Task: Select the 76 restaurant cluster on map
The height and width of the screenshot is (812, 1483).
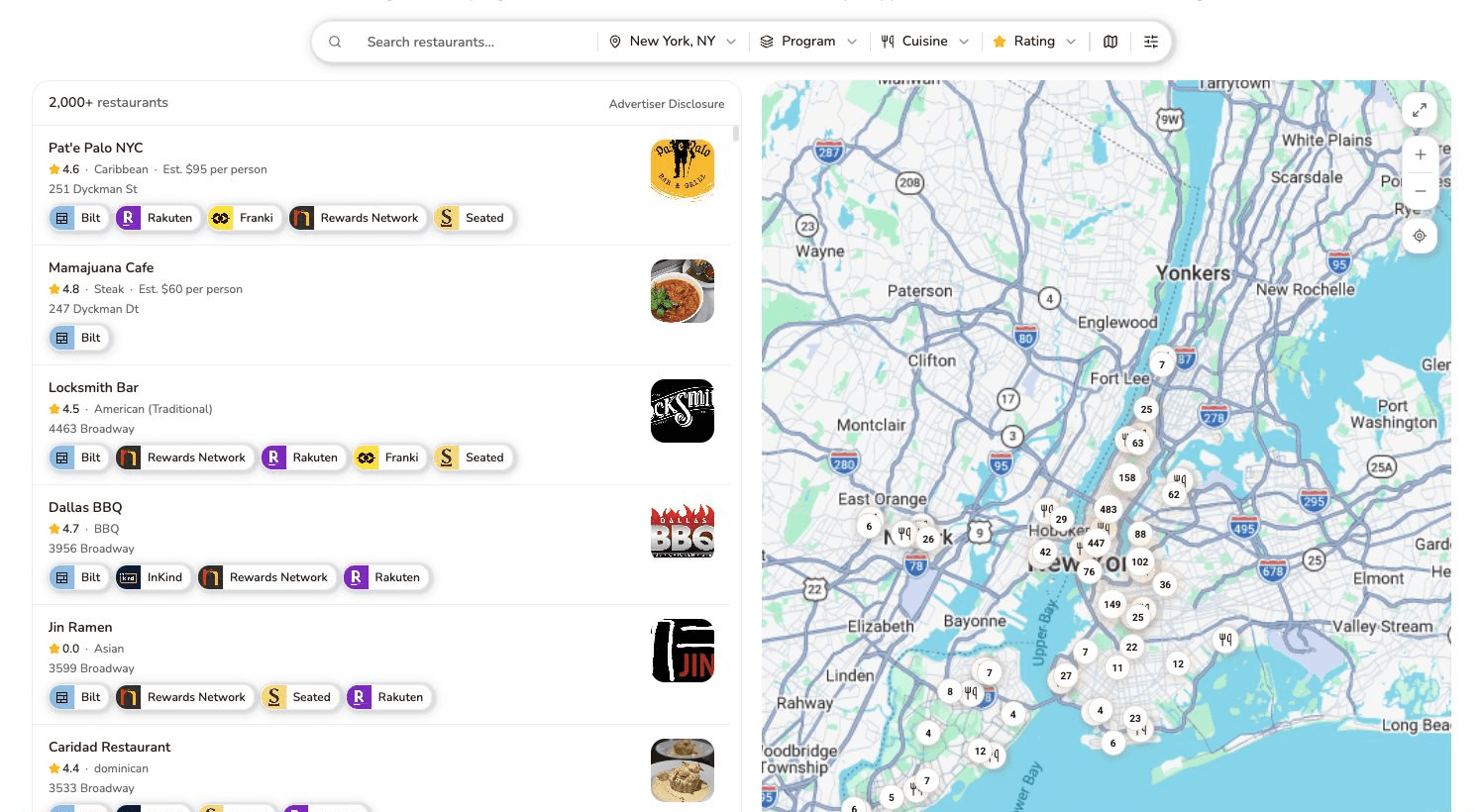Action: click(1089, 571)
